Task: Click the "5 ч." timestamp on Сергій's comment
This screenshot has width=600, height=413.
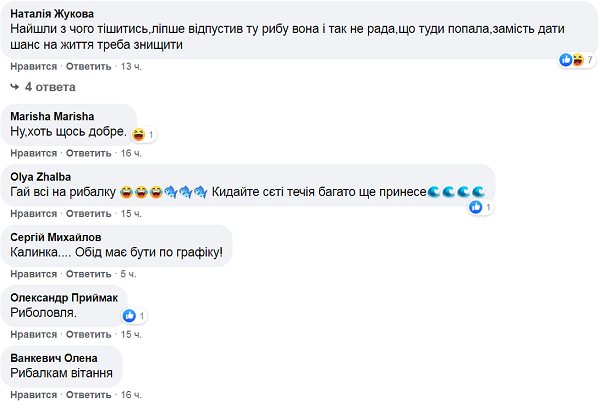Action: pyautogui.click(x=128, y=274)
